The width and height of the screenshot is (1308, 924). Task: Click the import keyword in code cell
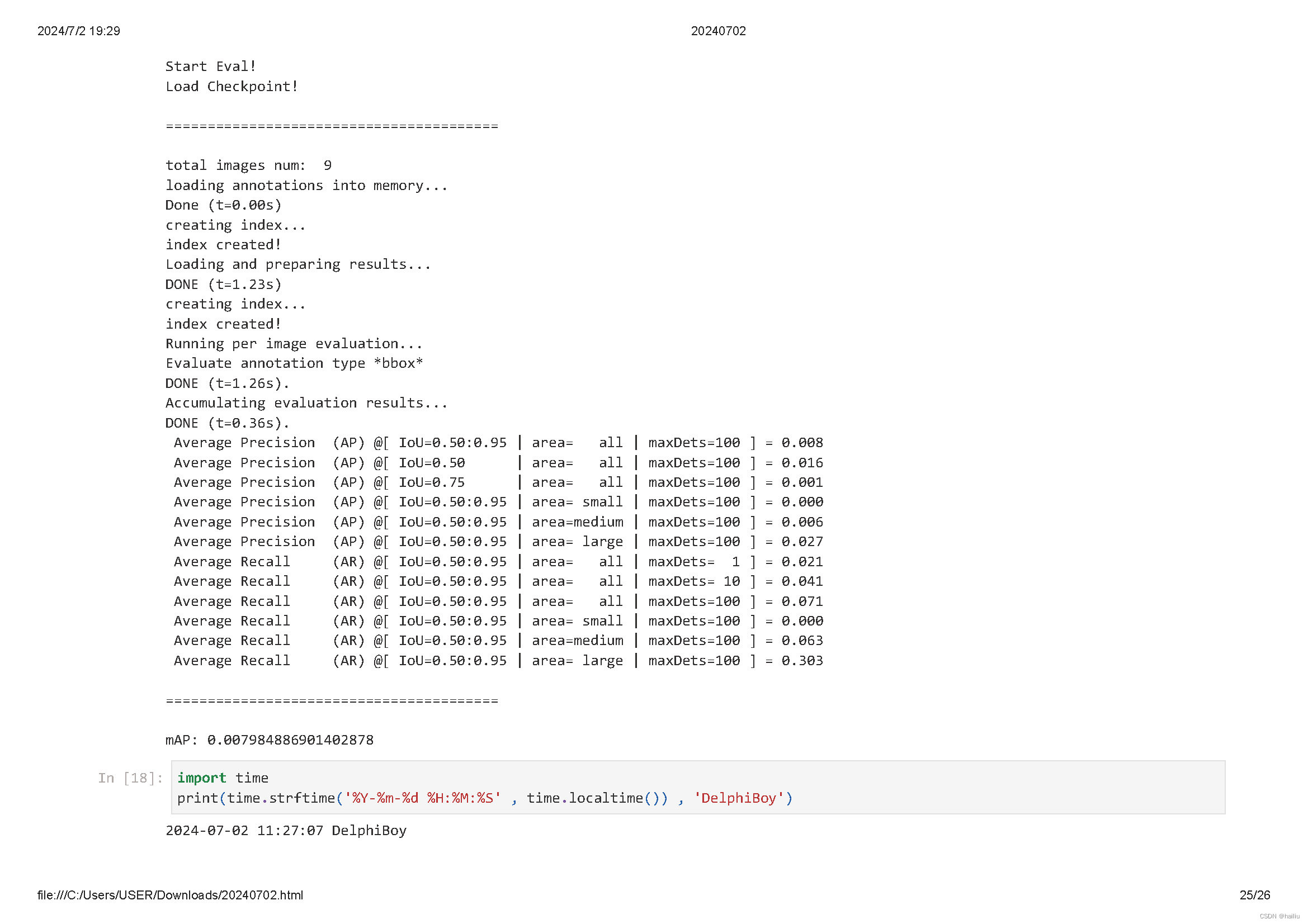click(x=201, y=778)
